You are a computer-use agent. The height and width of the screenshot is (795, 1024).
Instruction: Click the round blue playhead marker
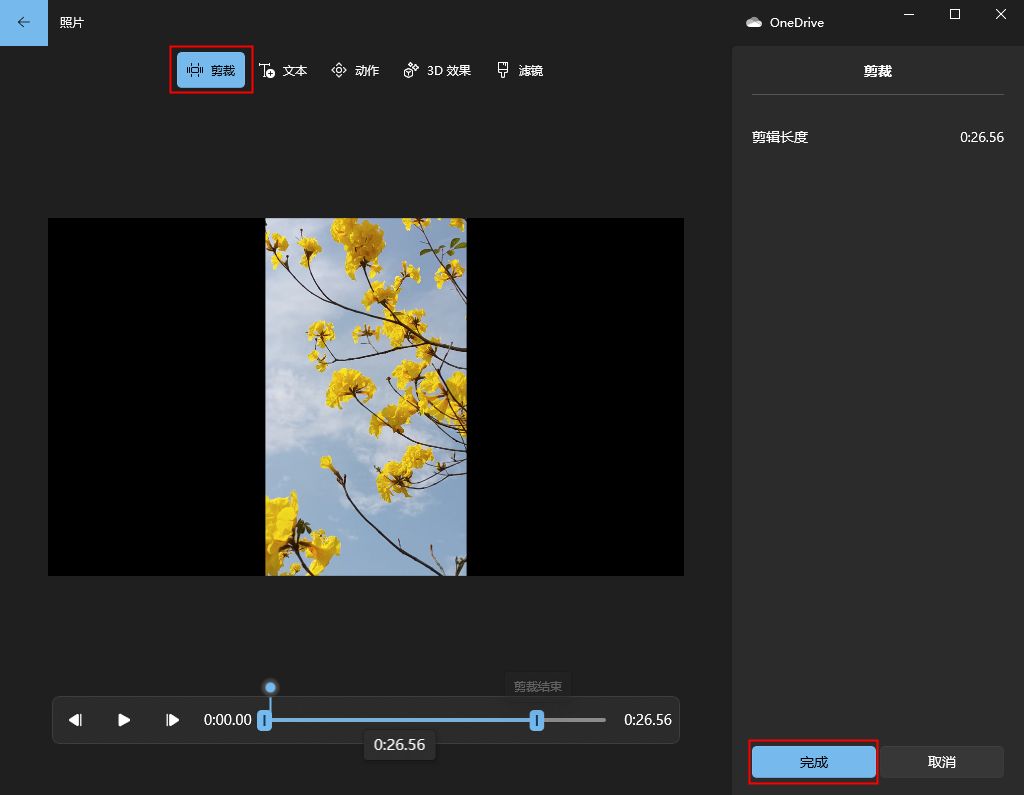pos(270,687)
